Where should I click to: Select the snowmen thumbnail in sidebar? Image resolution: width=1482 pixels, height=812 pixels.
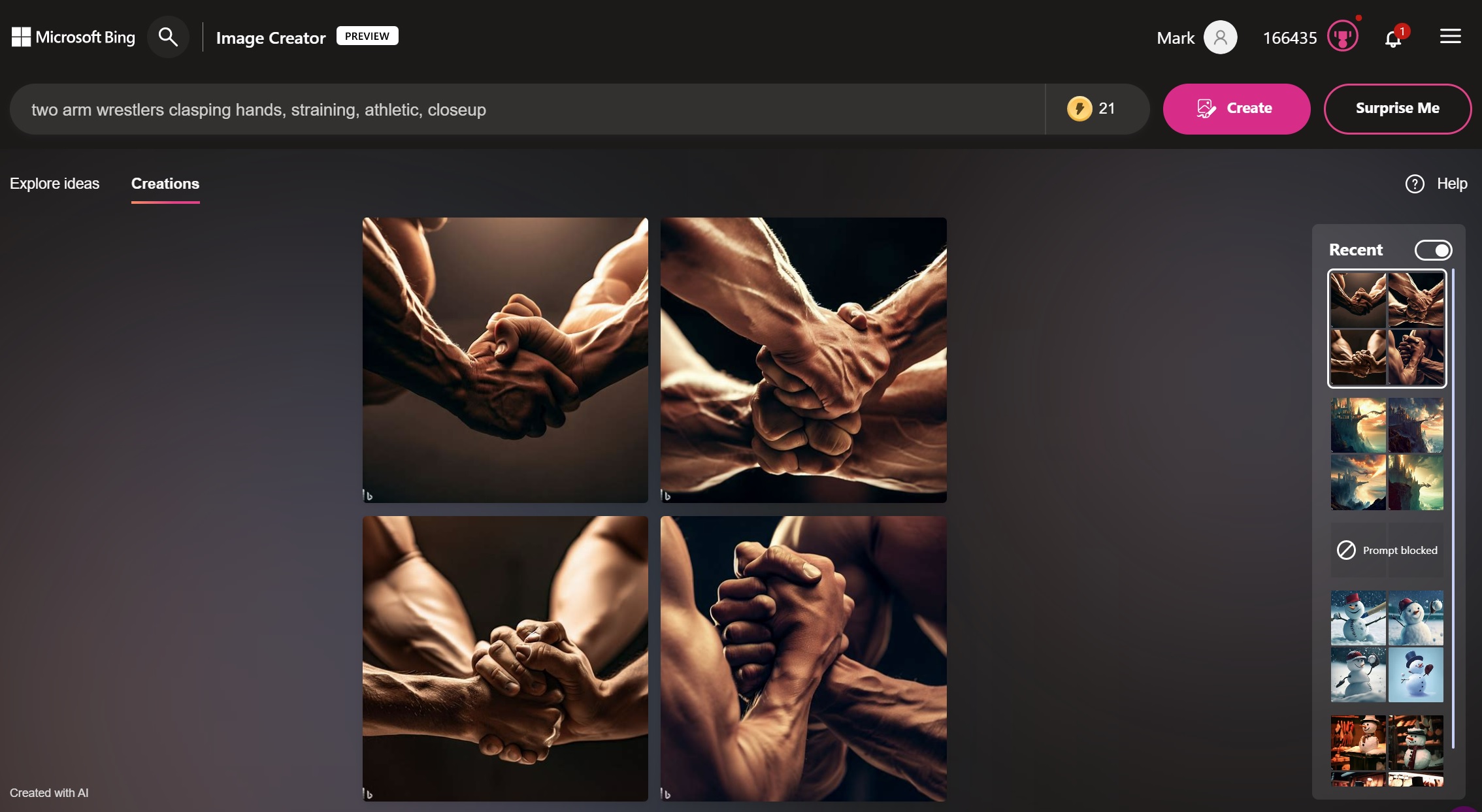(x=1387, y=646)
